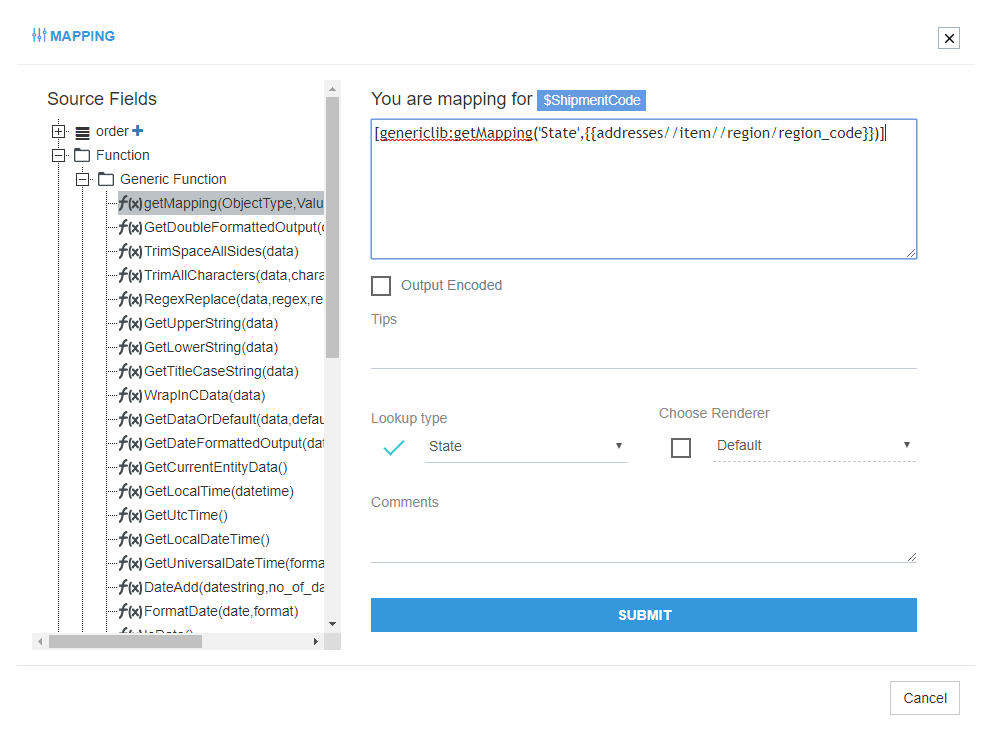Click the f(x) icon beside TrimSpaceAllSides
The width and height of the screenshot is (993, 743).
[x=130, y=252]
